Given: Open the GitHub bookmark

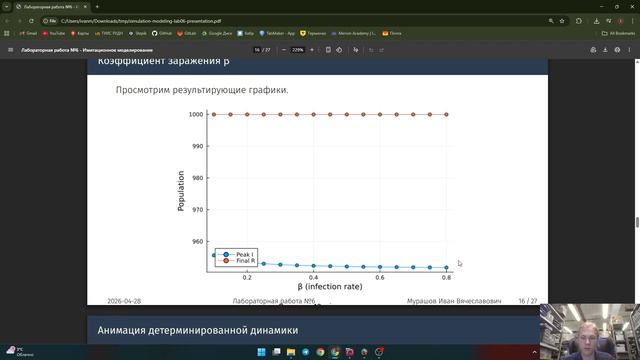Looking at the screenshot, I should pyautogui.click(x=162, y=33).
